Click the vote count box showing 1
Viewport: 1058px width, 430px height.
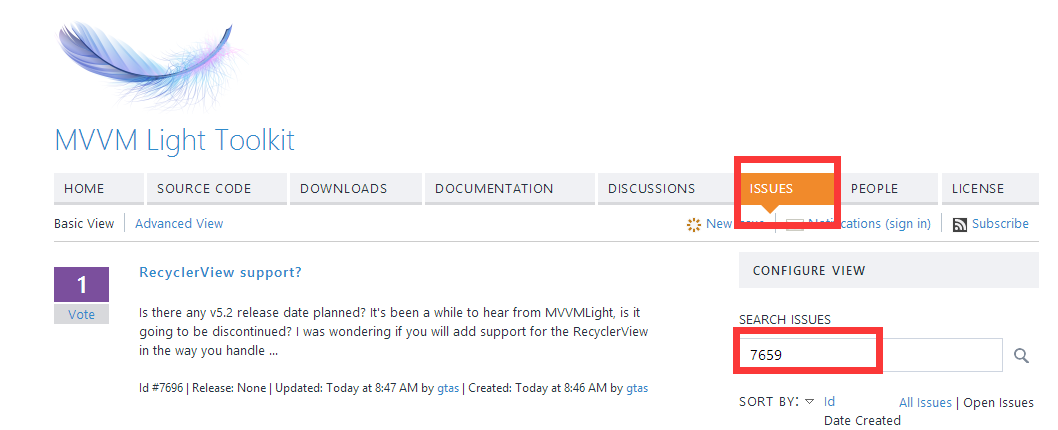pyautogui.click(x=81, y=284)
